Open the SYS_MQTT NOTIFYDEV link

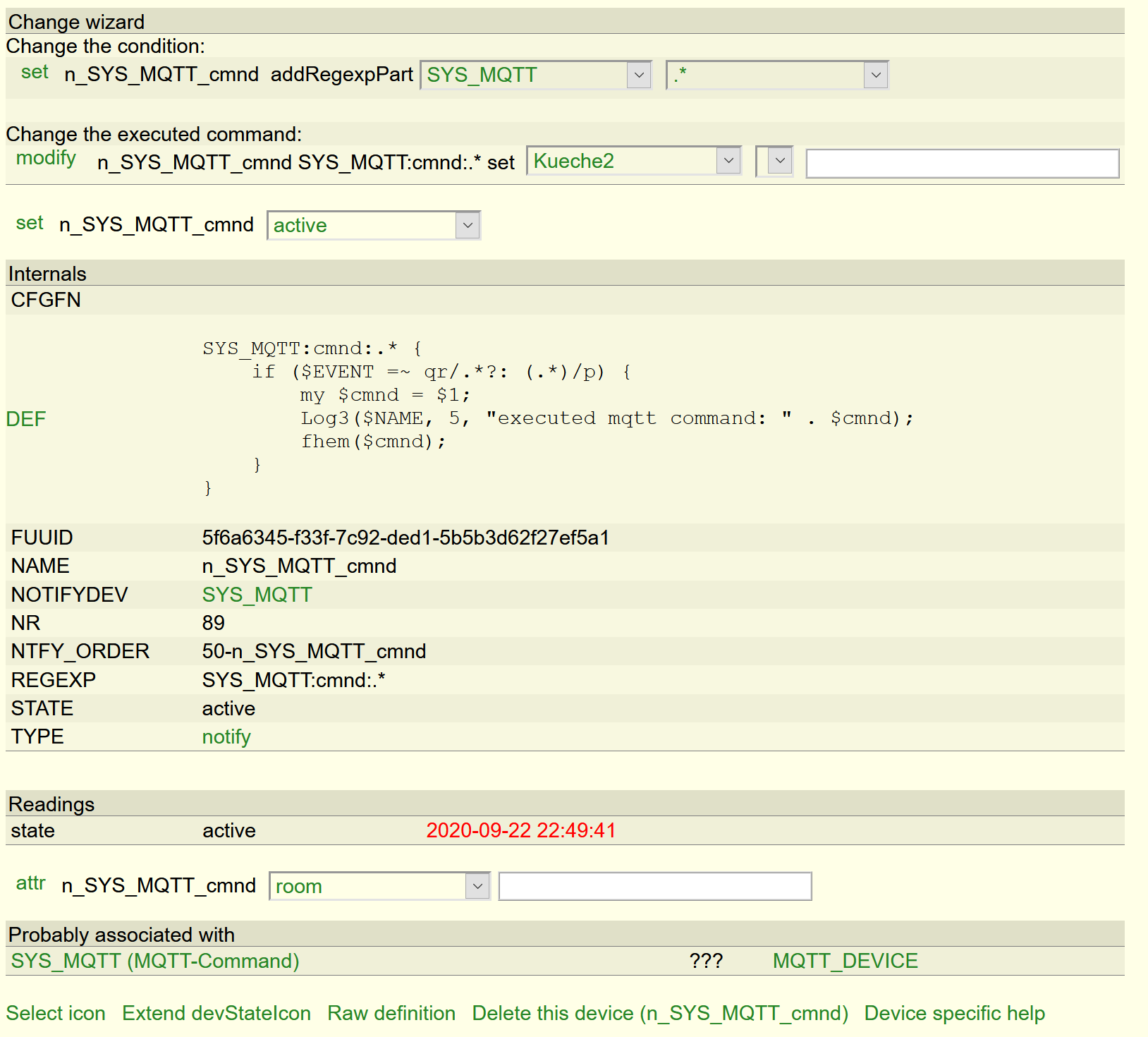[x=257, y=595]
